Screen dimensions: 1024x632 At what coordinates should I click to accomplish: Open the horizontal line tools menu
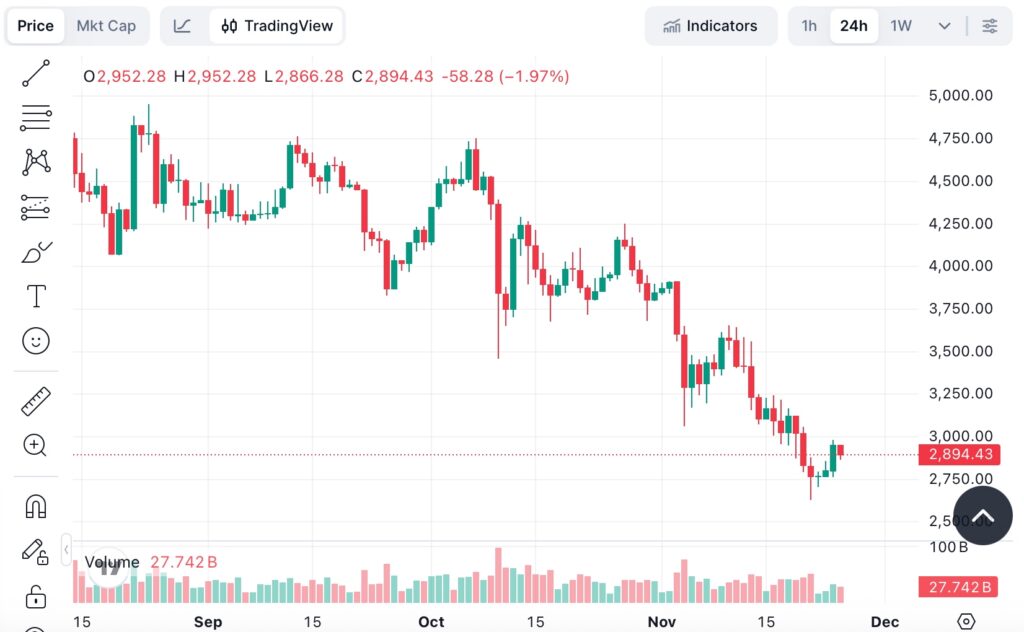[35, 118]
